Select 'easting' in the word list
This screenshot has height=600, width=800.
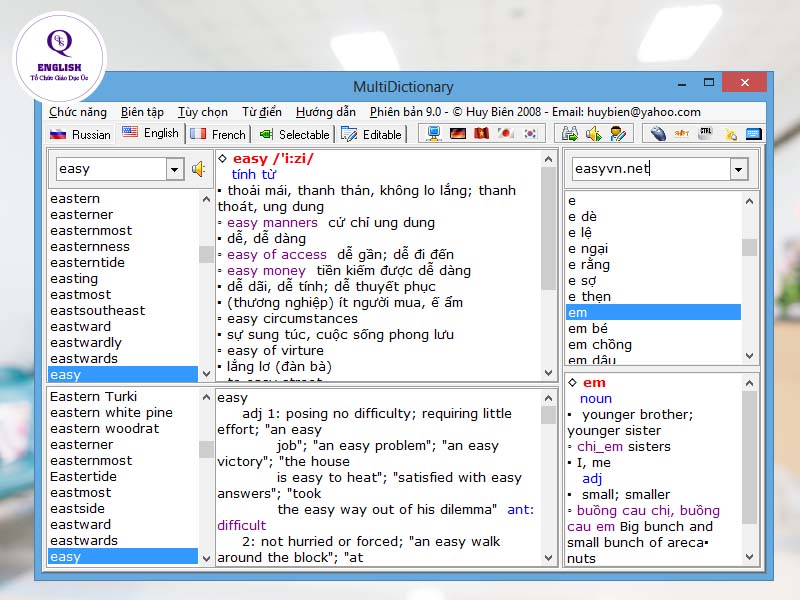74,279
